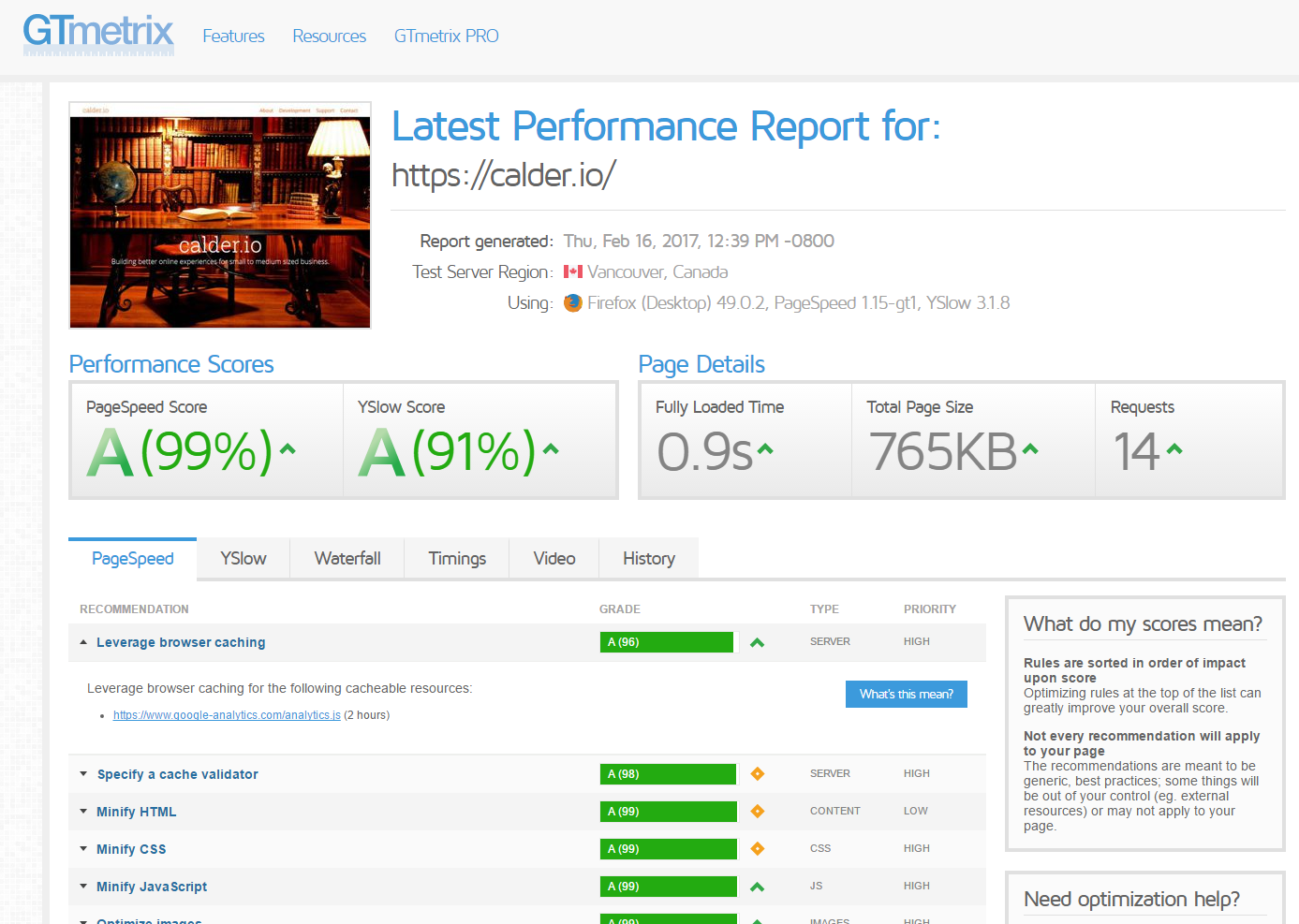Click CONTENT type in Minify HTML row
Viewport: 1299px width, 924px height.
pyautogui.click(x=835, y=811)
